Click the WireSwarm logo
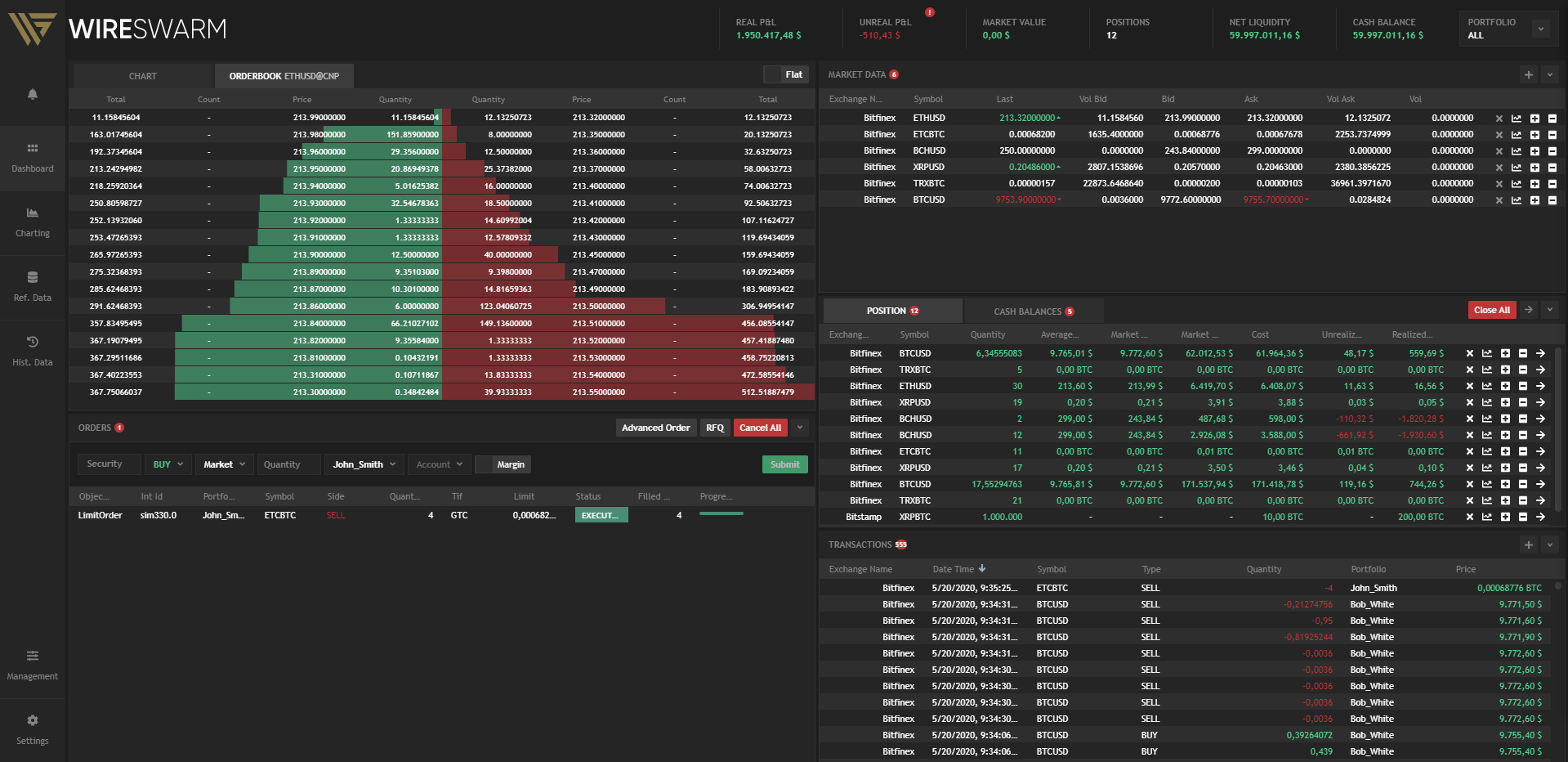Screen dimensions: 1568x762 point(118,29)
